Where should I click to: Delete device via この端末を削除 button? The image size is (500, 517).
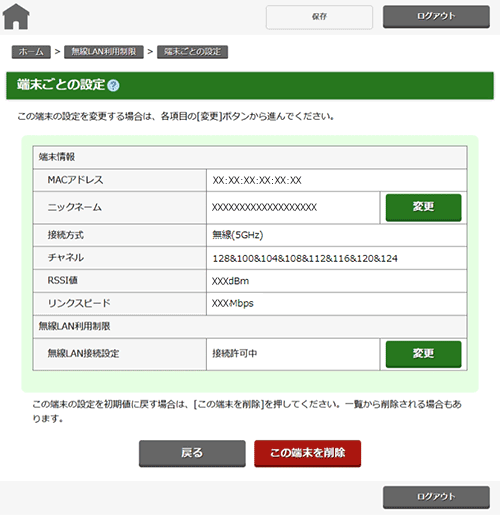[x=307, y=453]
